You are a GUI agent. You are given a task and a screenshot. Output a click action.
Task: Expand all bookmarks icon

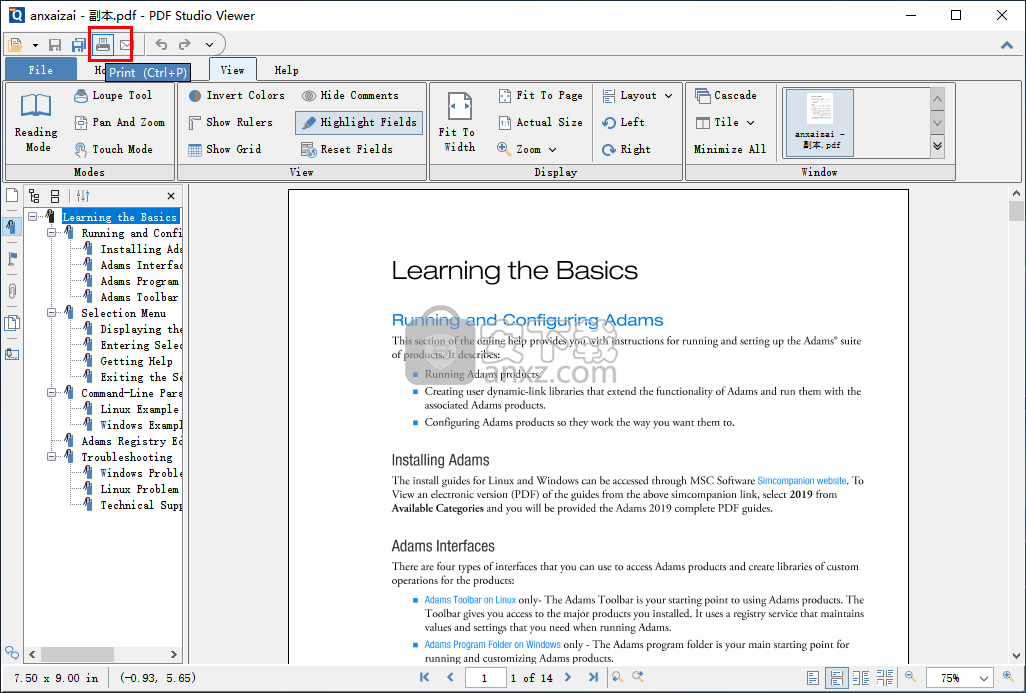pos(35,196)
